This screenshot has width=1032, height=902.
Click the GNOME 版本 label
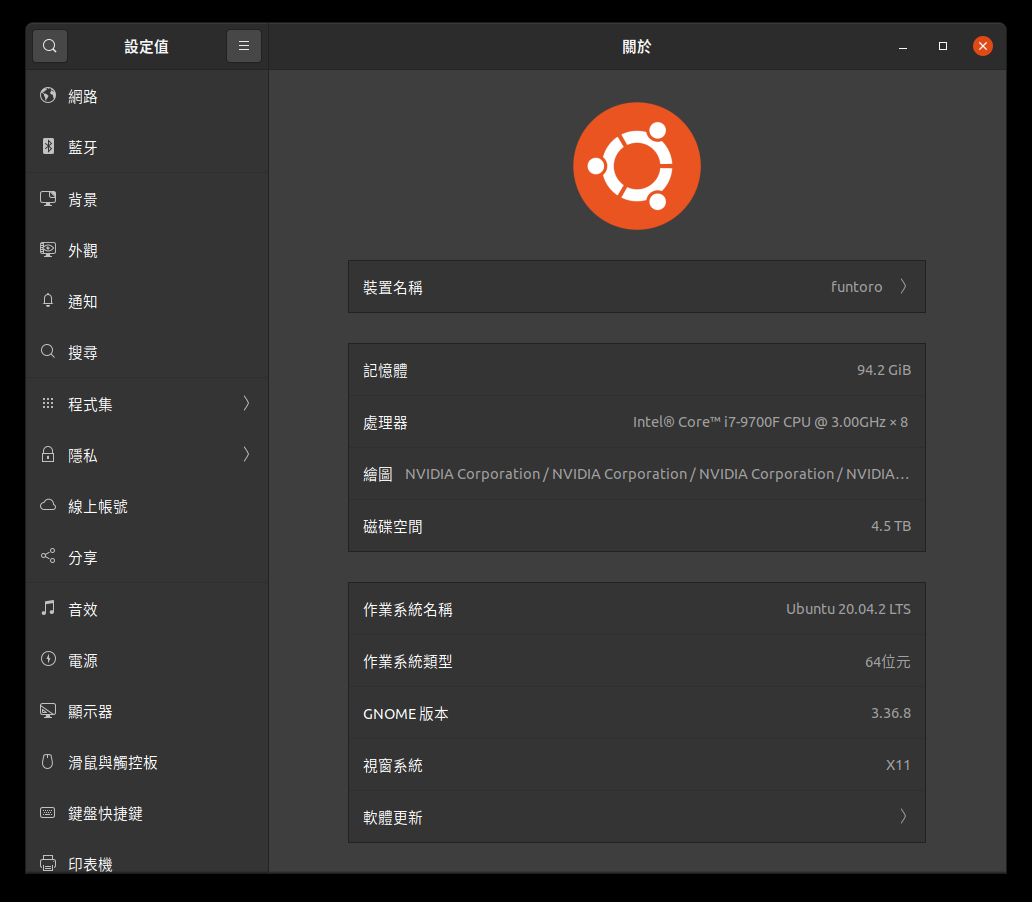pyautogui.click(x=405, y=714)
